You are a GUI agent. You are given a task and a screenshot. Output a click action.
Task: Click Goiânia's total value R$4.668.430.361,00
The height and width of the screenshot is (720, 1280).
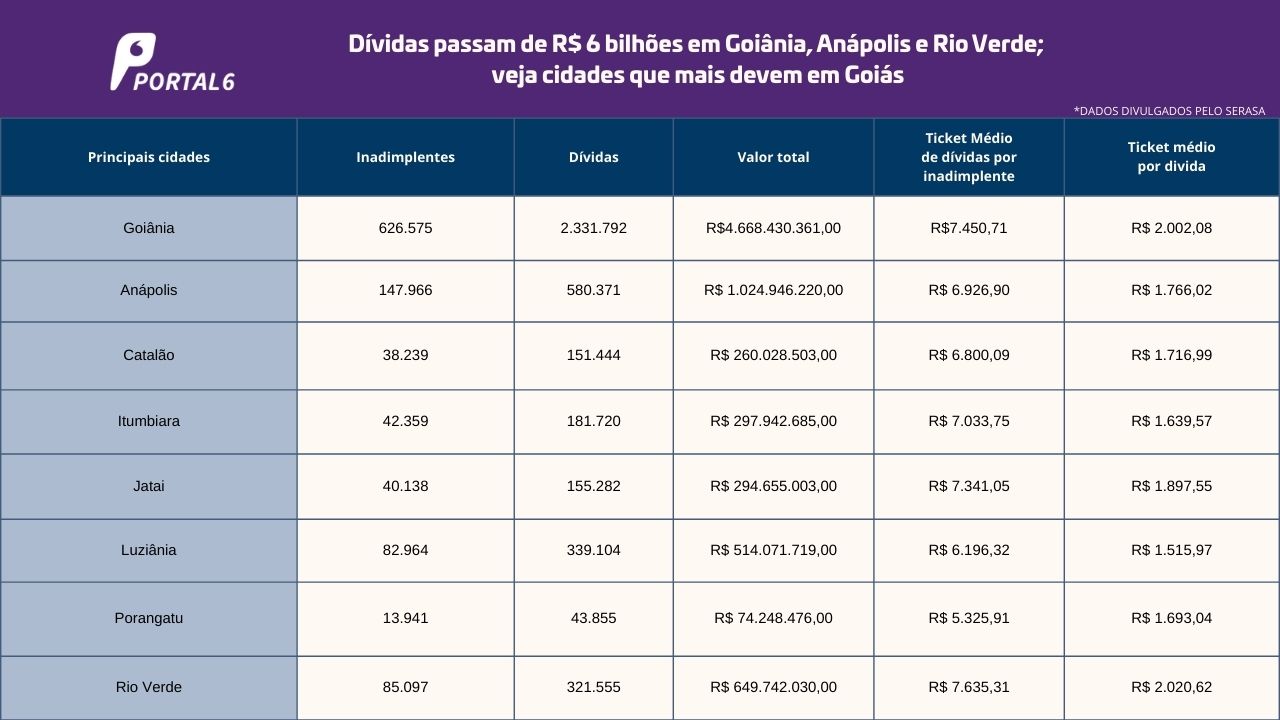[x=773, y=228]
